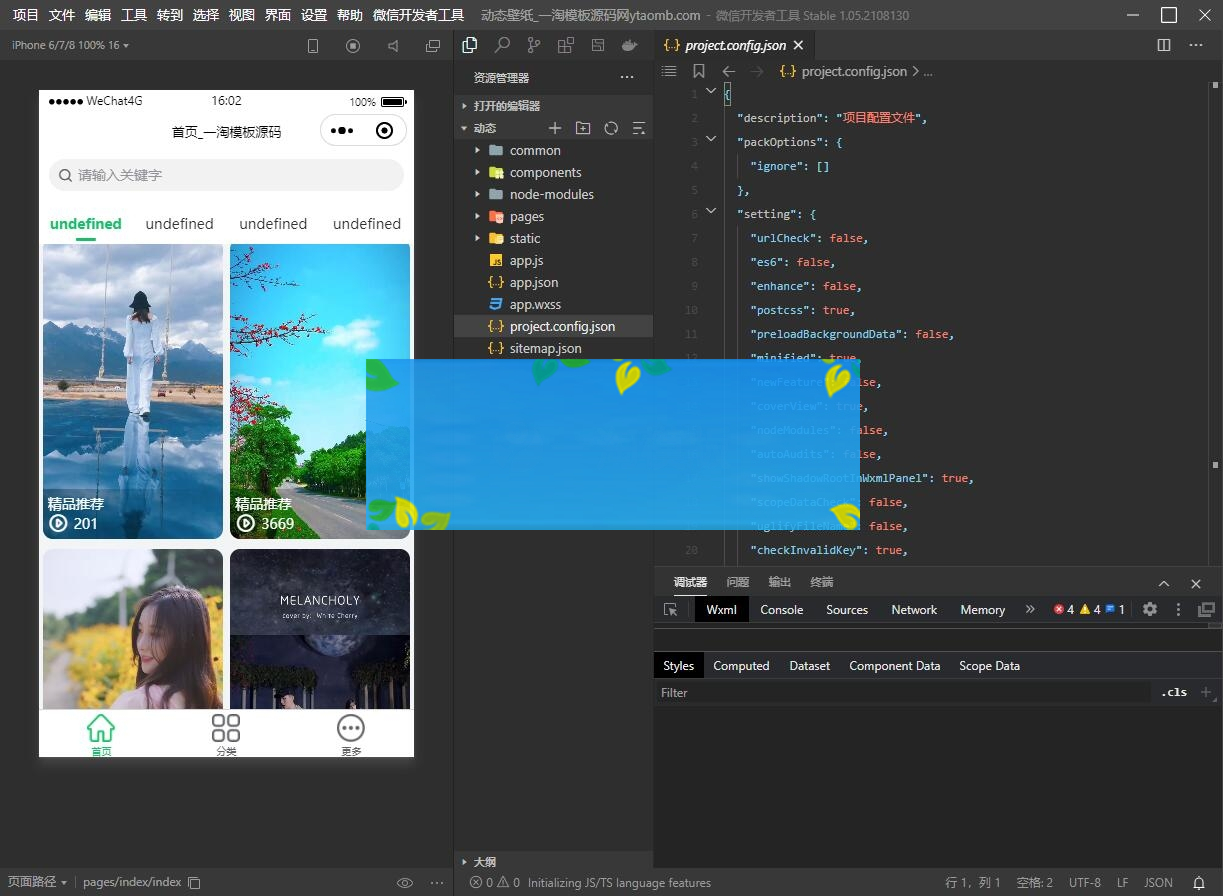Click the Docker whale icon in the sidebar
Image resolution: width=1223 pixels, height=896 pixels.
pos(629,45)
